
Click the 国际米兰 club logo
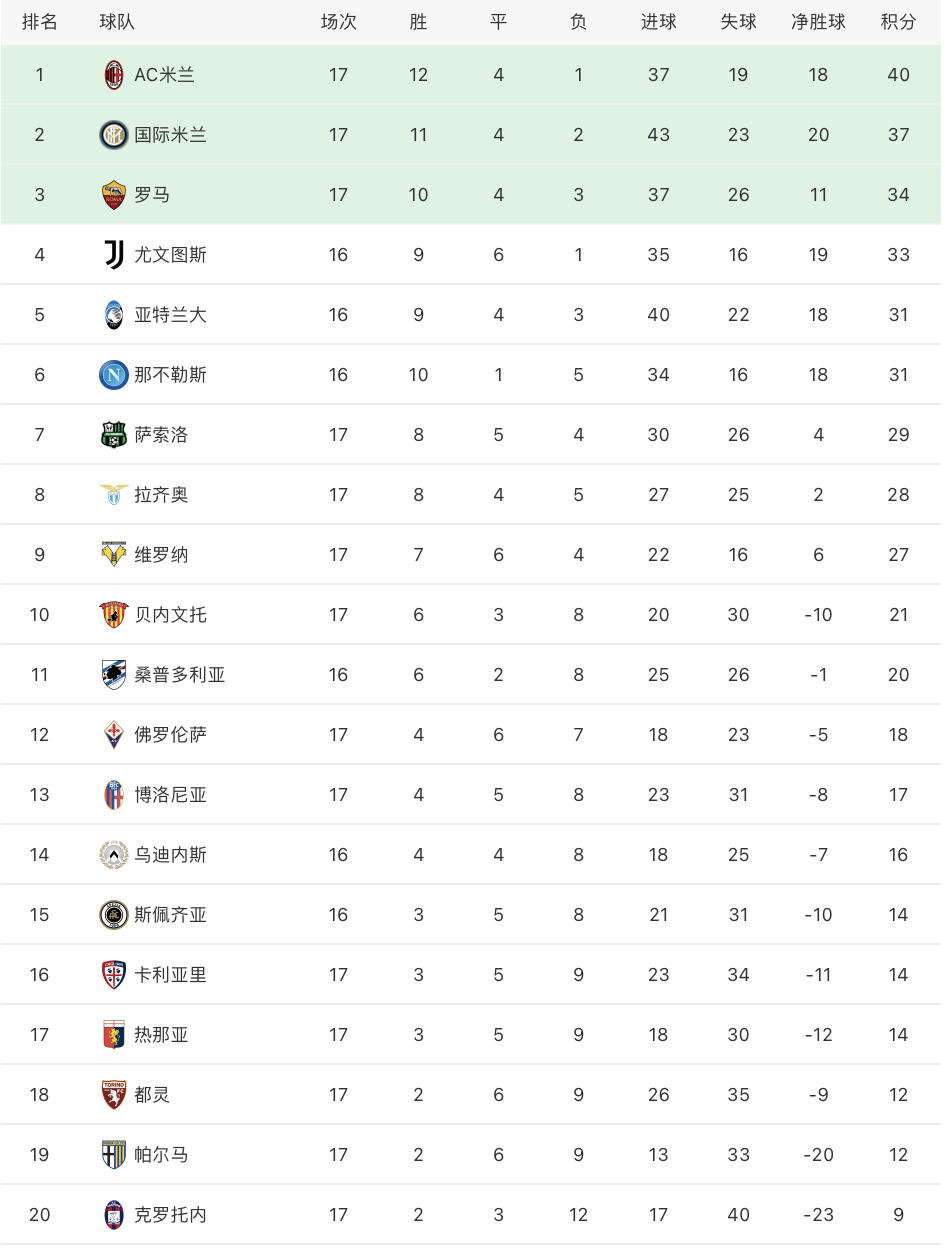click(114, 135)
